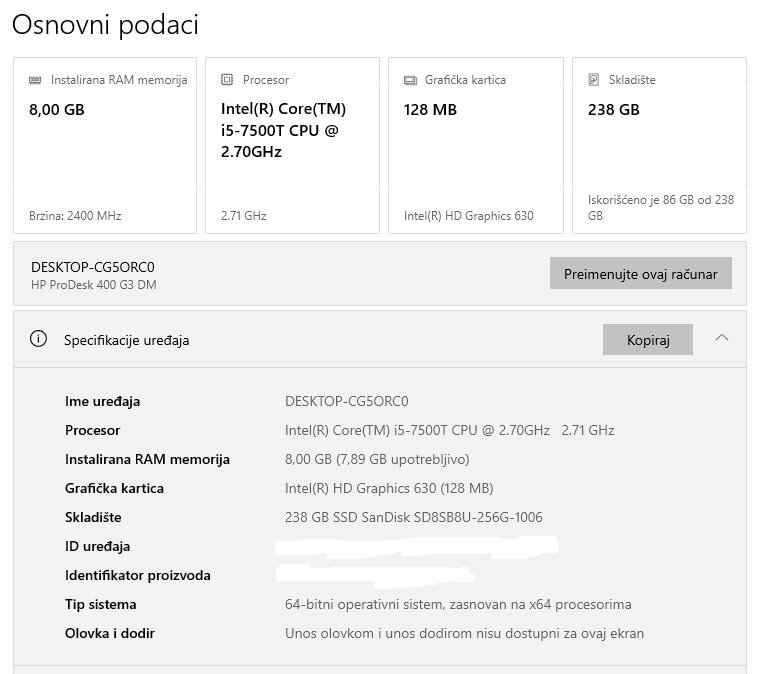Click the RAM memory chip icon
The image size is (758, 674).
(36, 80)
